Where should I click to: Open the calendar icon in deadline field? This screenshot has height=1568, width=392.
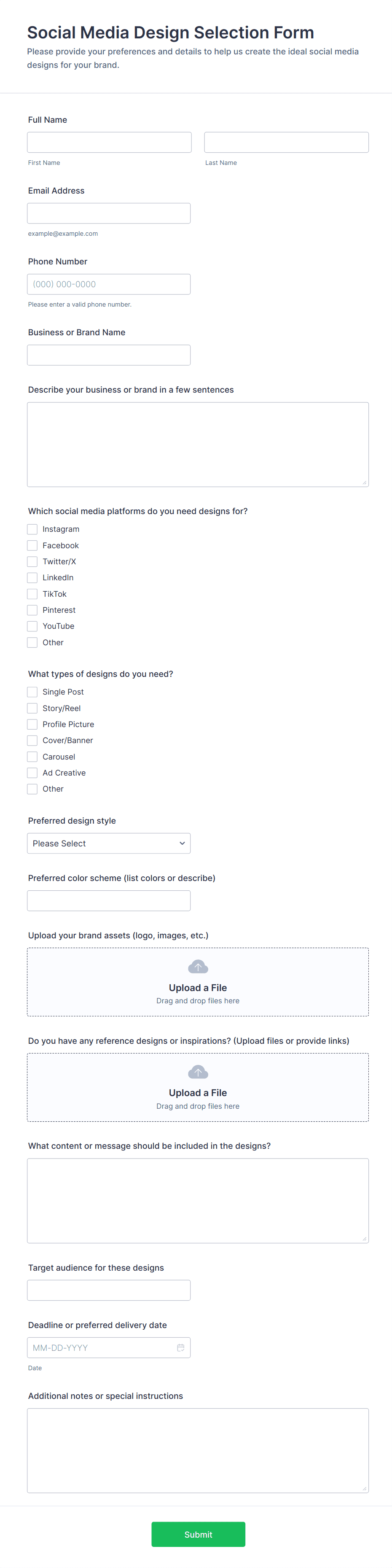(181, 1348)
